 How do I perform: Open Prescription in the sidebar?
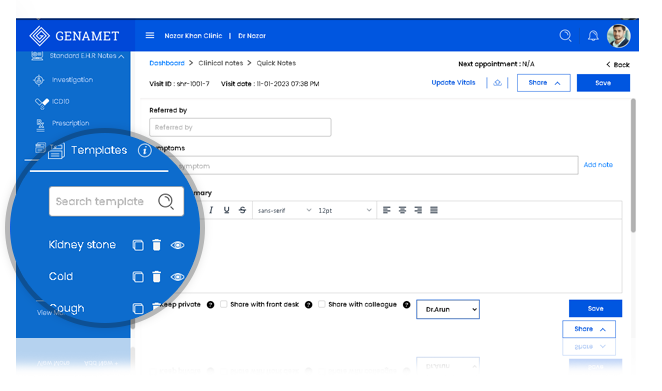click(x=71, y=123)
